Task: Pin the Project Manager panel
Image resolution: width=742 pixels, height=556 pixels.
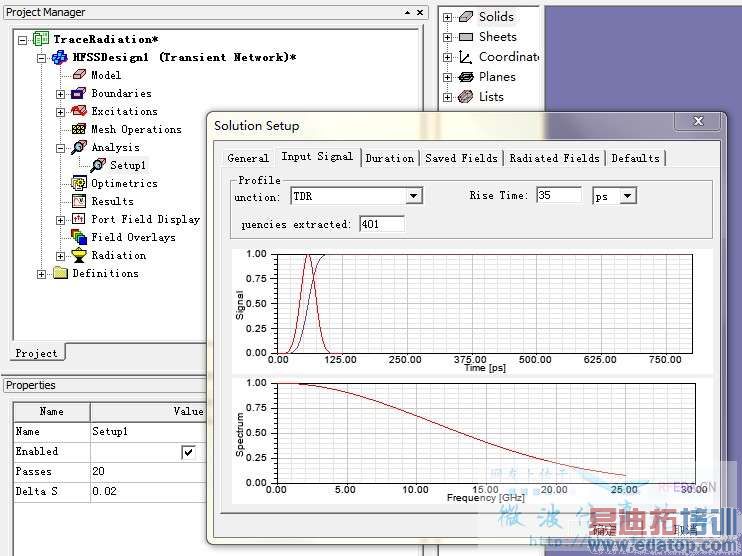Action: click(x=407, y=12)
